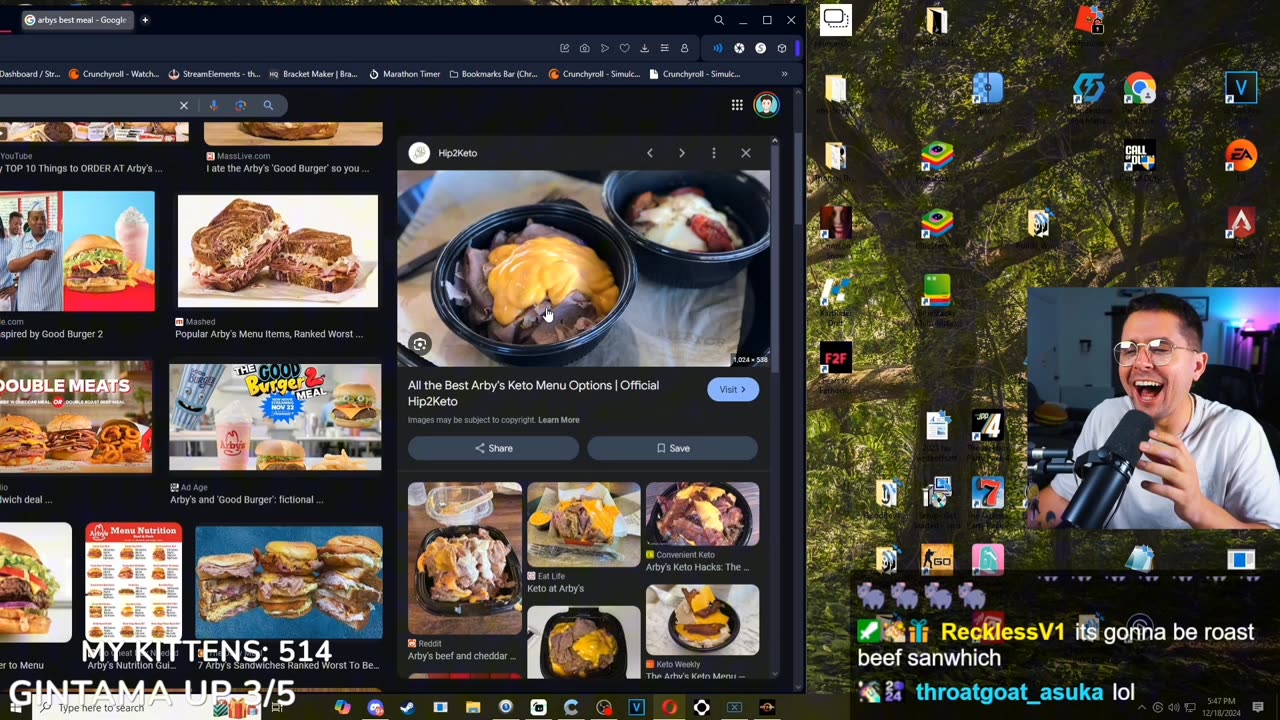Screen dimensions: 1280x720
Task: Open the 'Marathon Timer' bookmark
Action: point(405,74)
